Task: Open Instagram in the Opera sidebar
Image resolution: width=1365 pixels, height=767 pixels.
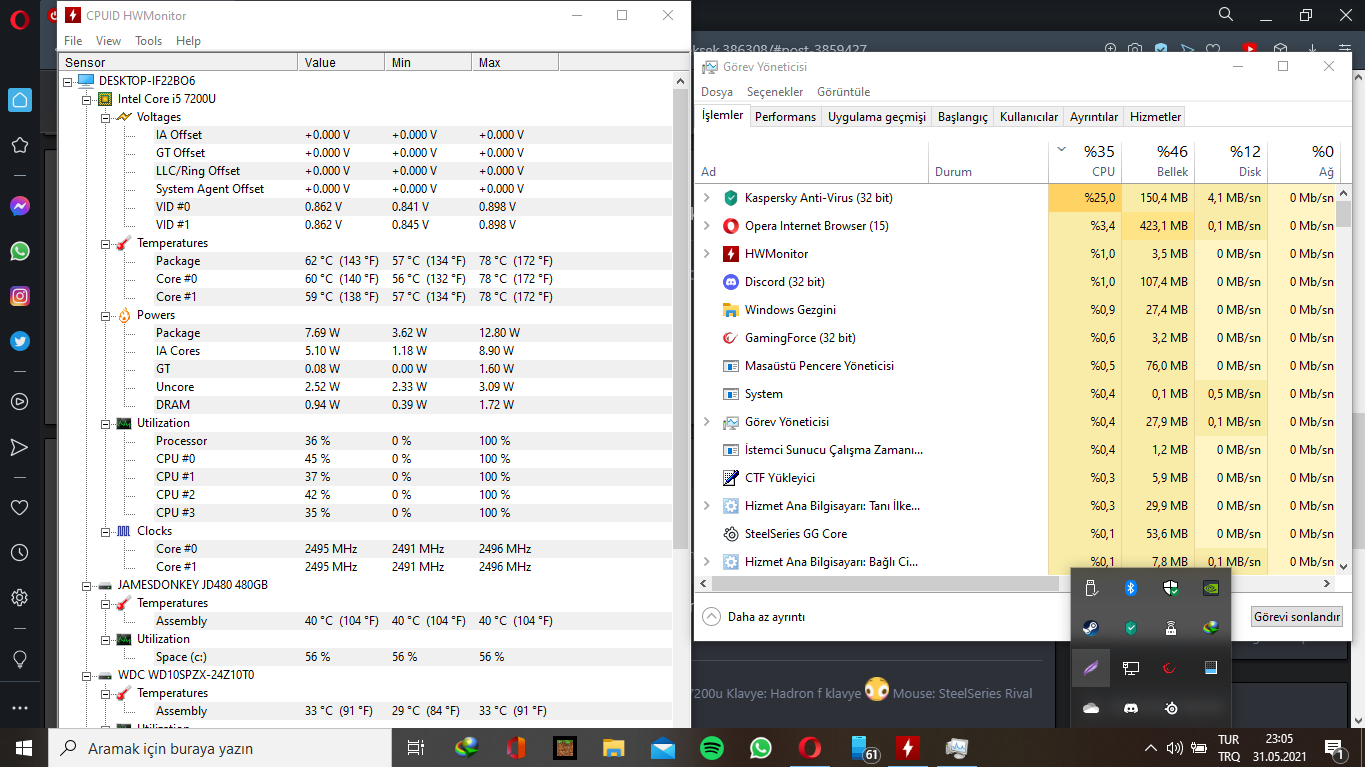Action: tap(19, 296)
